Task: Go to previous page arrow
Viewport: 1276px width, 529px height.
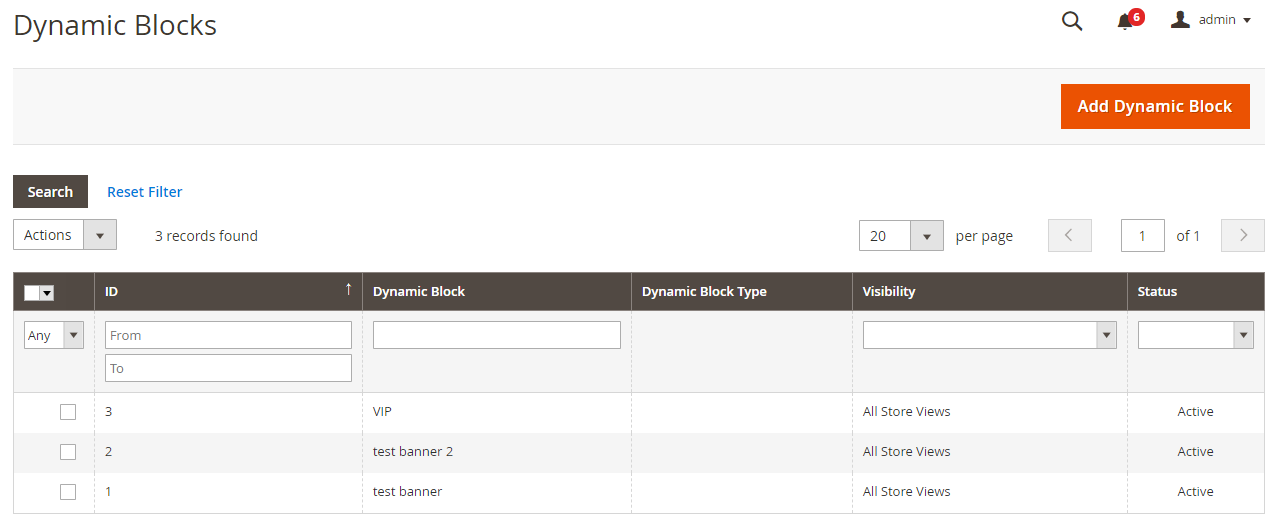Action: click(1069, 235)
